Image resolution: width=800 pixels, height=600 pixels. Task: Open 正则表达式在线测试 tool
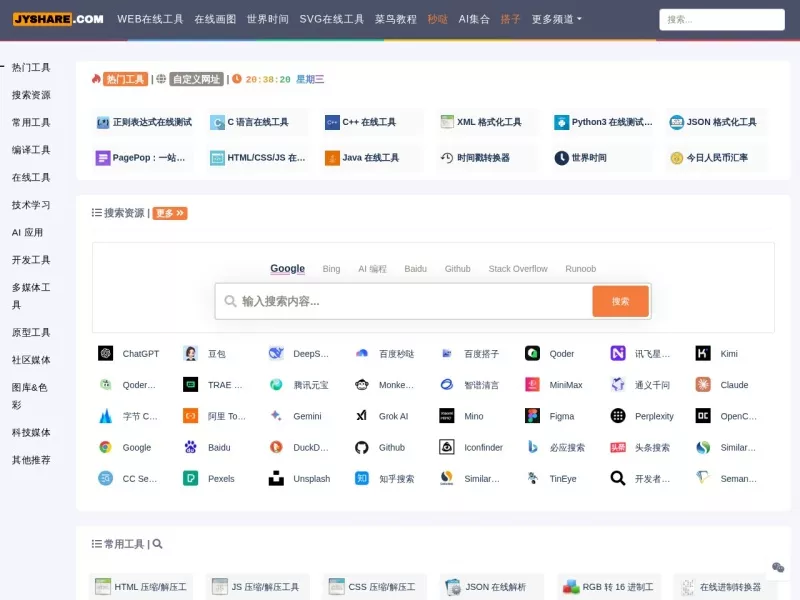[x=144, y=122]
